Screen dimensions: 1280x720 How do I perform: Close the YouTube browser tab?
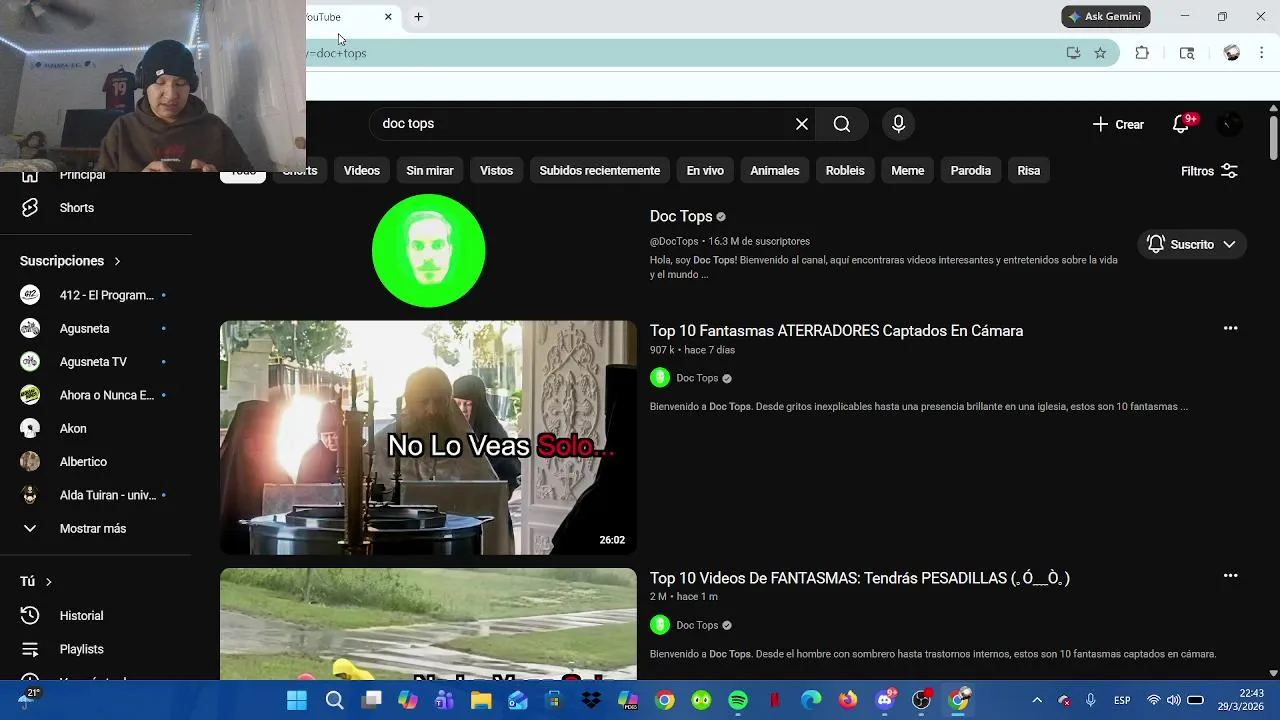pyautogui.click(x=388, y=17)
